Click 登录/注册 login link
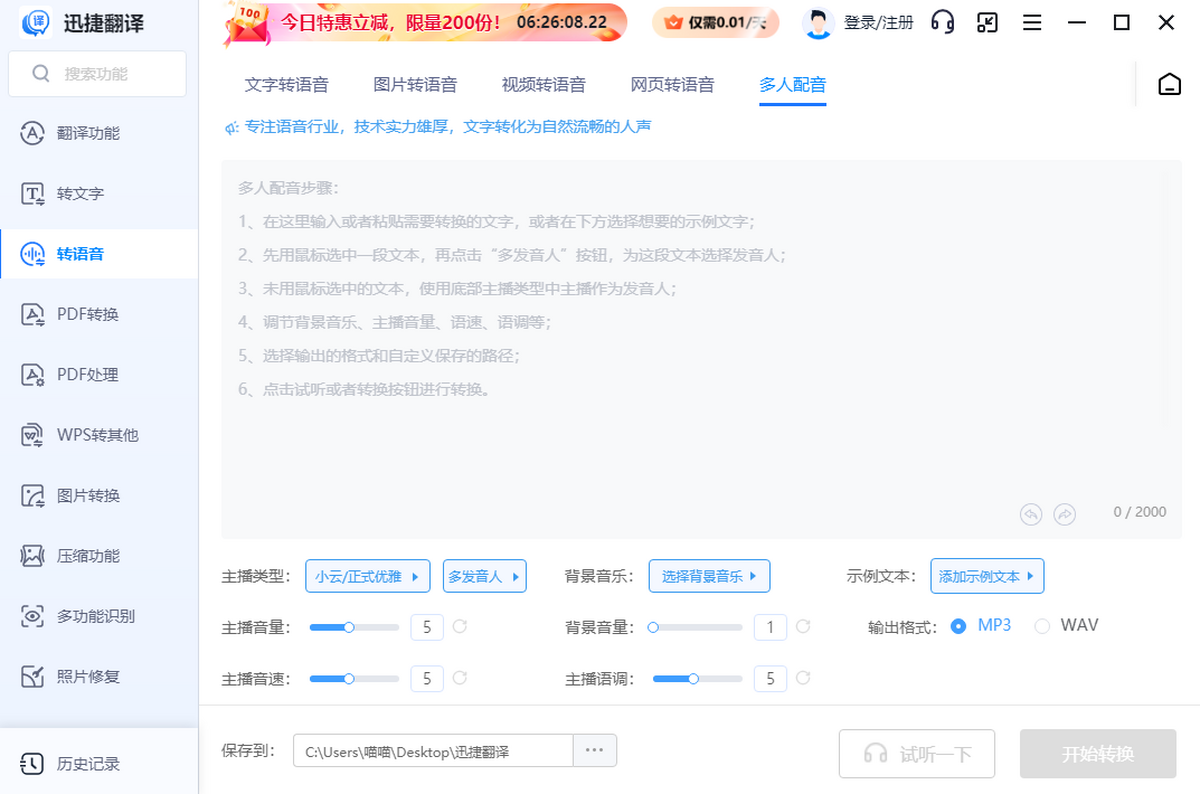1200x794 pixels. tap(879, 22)
